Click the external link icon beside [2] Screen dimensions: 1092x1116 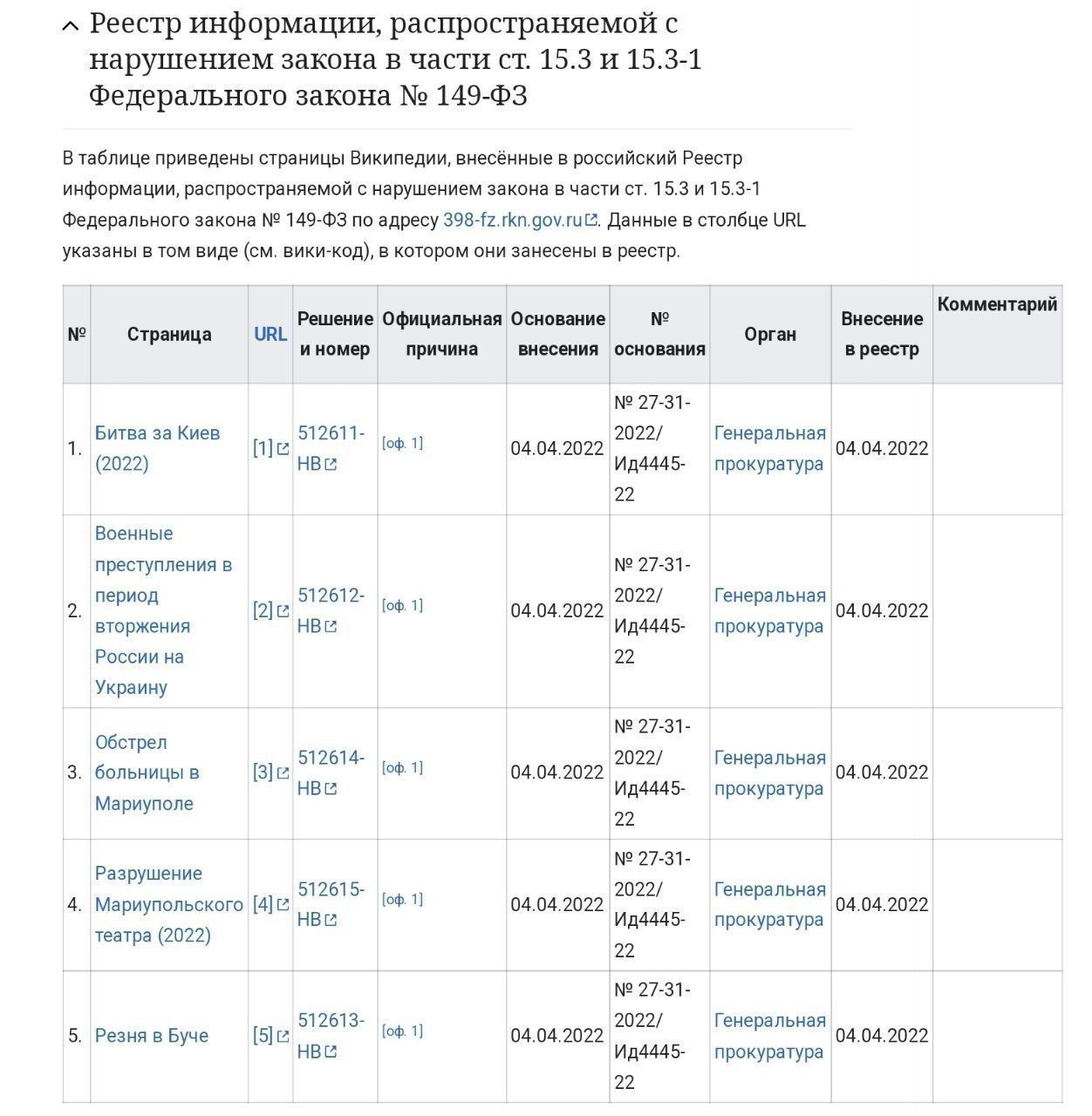click(281, 610)
